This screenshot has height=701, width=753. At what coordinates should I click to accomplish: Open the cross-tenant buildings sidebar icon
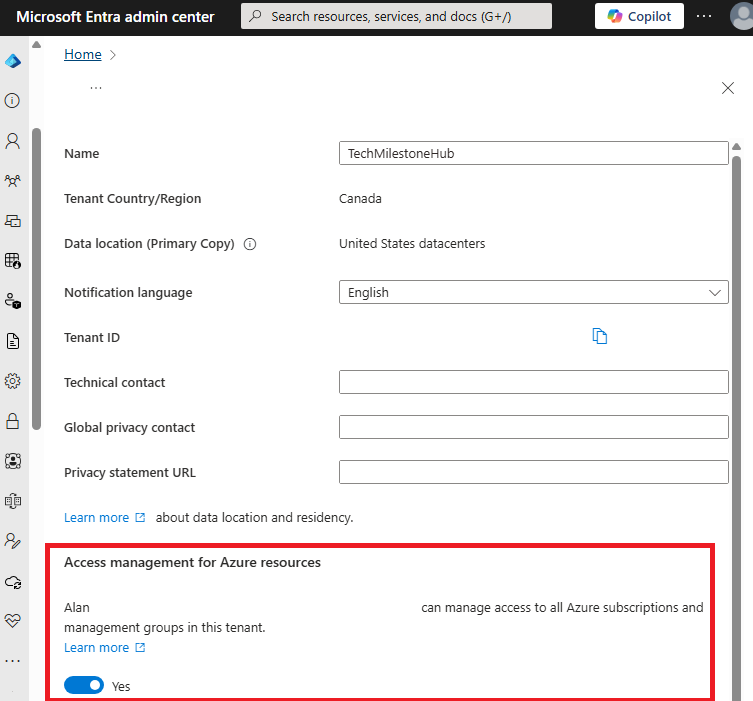12,501
